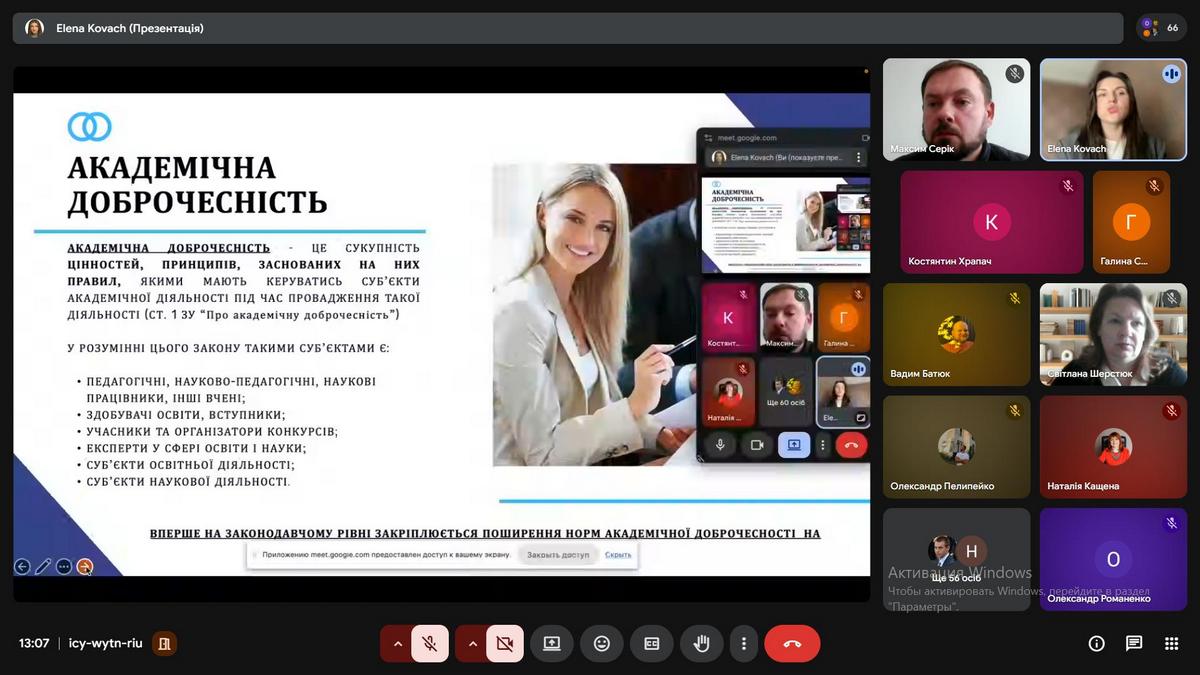Open more options three-dot menu
1200x675 pixels.
coord(743,644)
